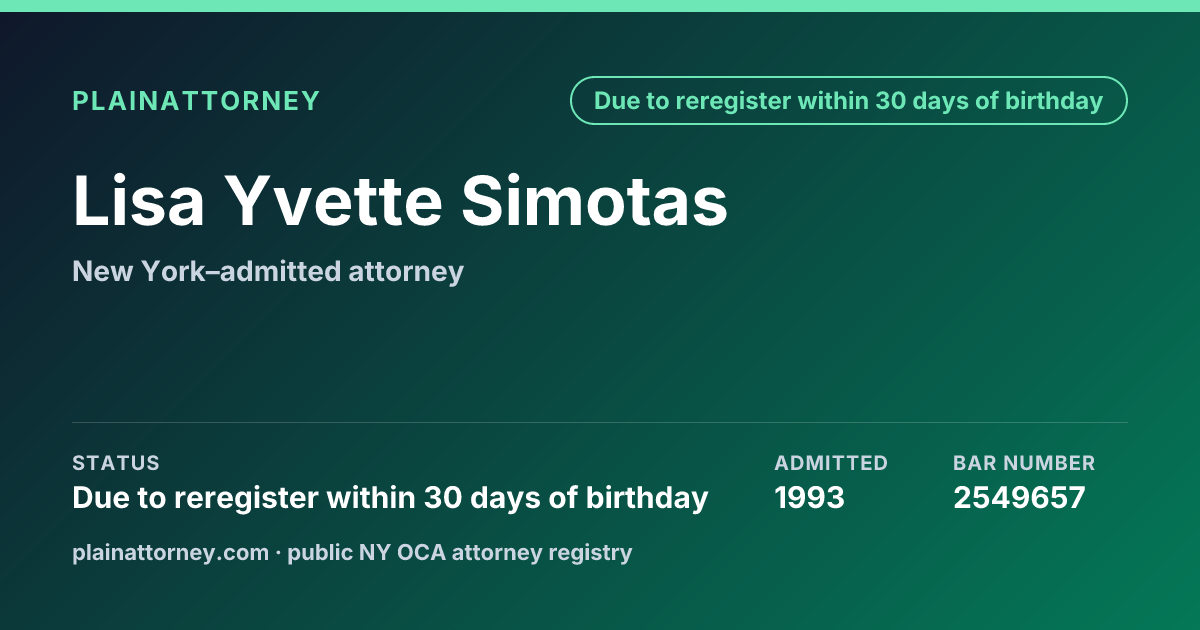
Task: Select the bold reregister status value text
Action: pyautogui.click(x=390, y=498)
